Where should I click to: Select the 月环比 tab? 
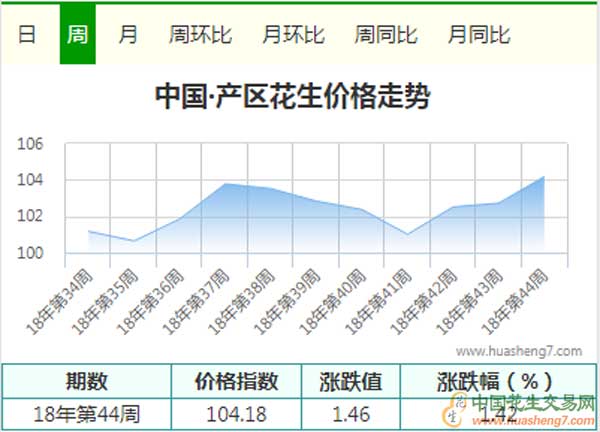[x=293, y=35]
